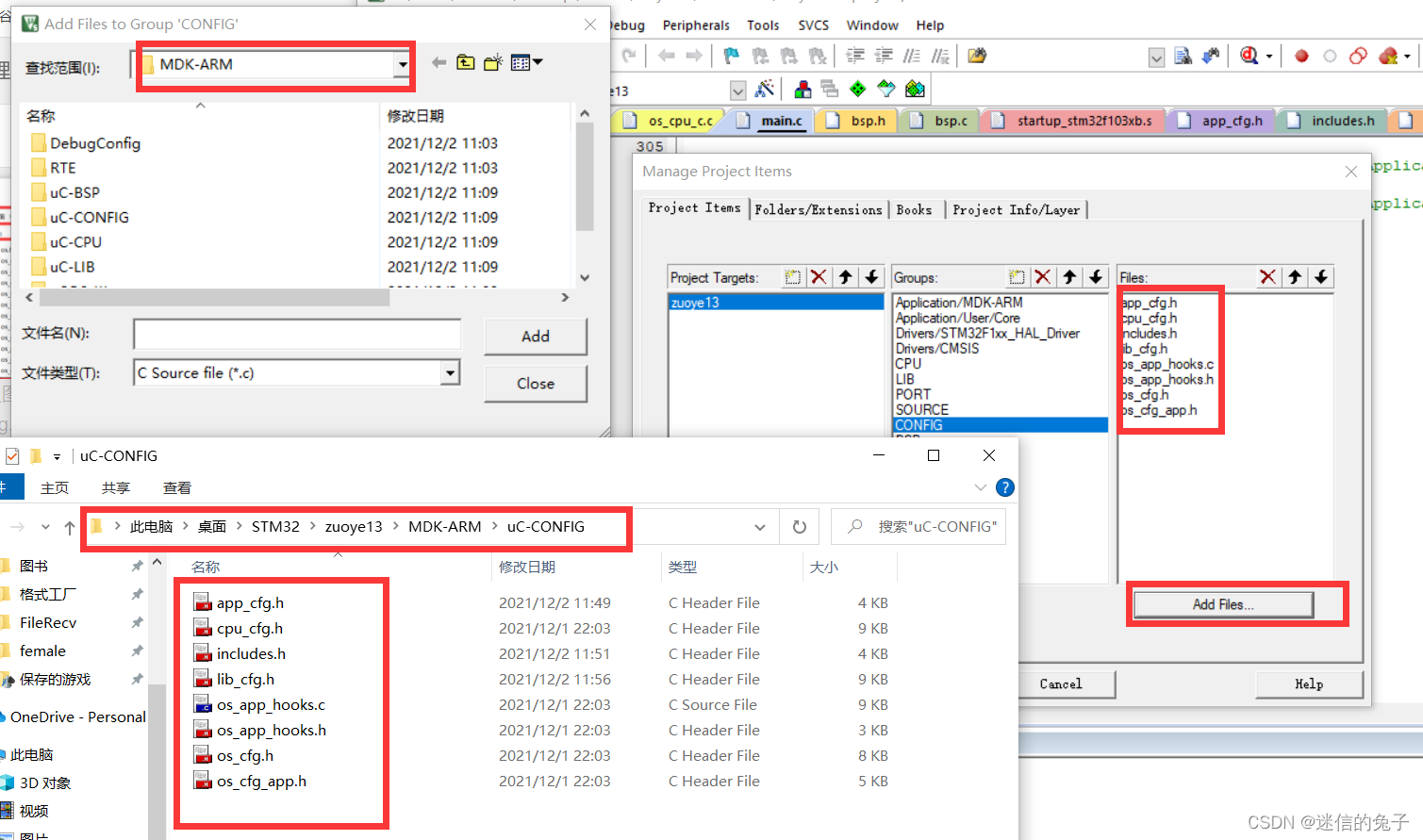Click the file name input field
Viewport: 1423px width, 840px height.
pos(297,334)
